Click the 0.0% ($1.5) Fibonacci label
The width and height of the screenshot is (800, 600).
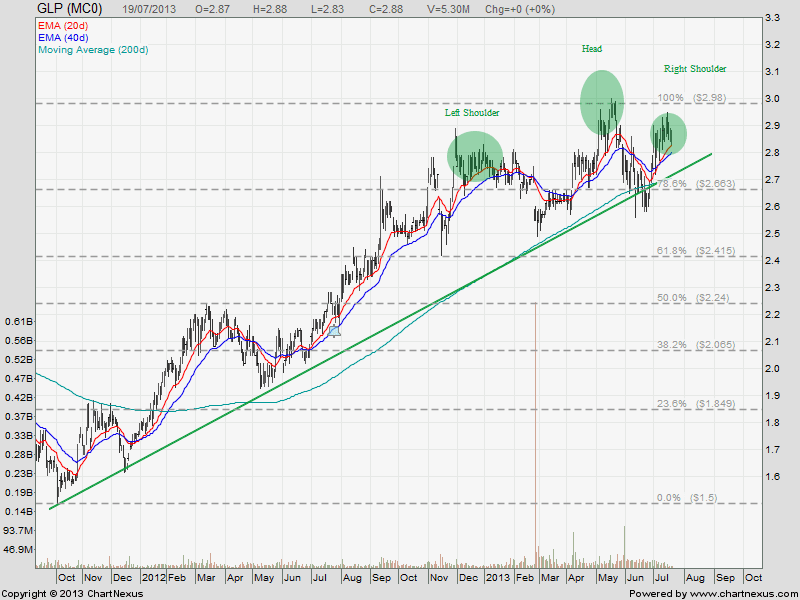click(687, 497)
